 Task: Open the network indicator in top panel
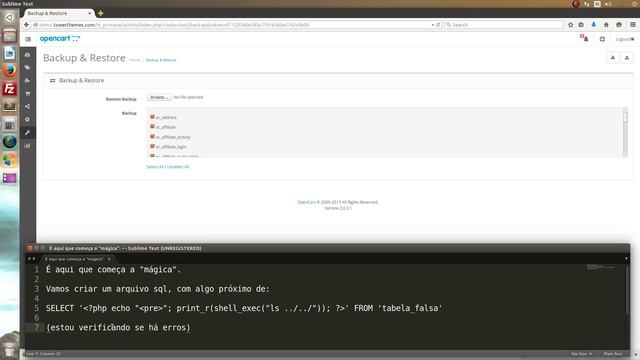pos(587,4)
